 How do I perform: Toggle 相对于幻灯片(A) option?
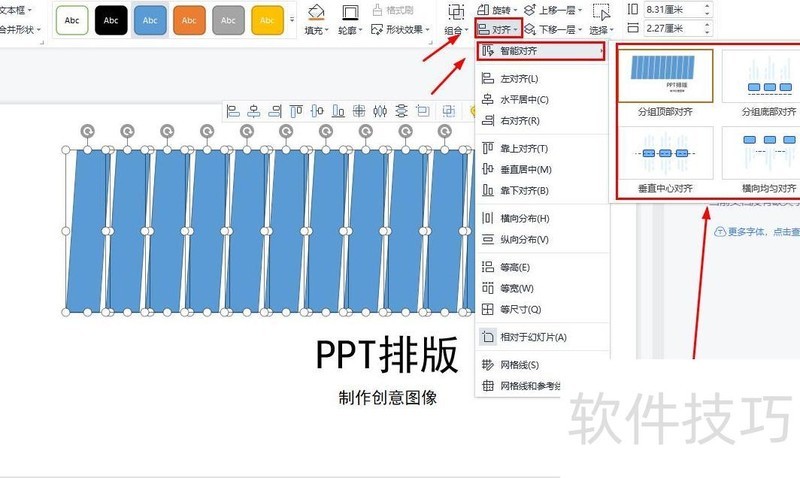[x=542, y=337]
